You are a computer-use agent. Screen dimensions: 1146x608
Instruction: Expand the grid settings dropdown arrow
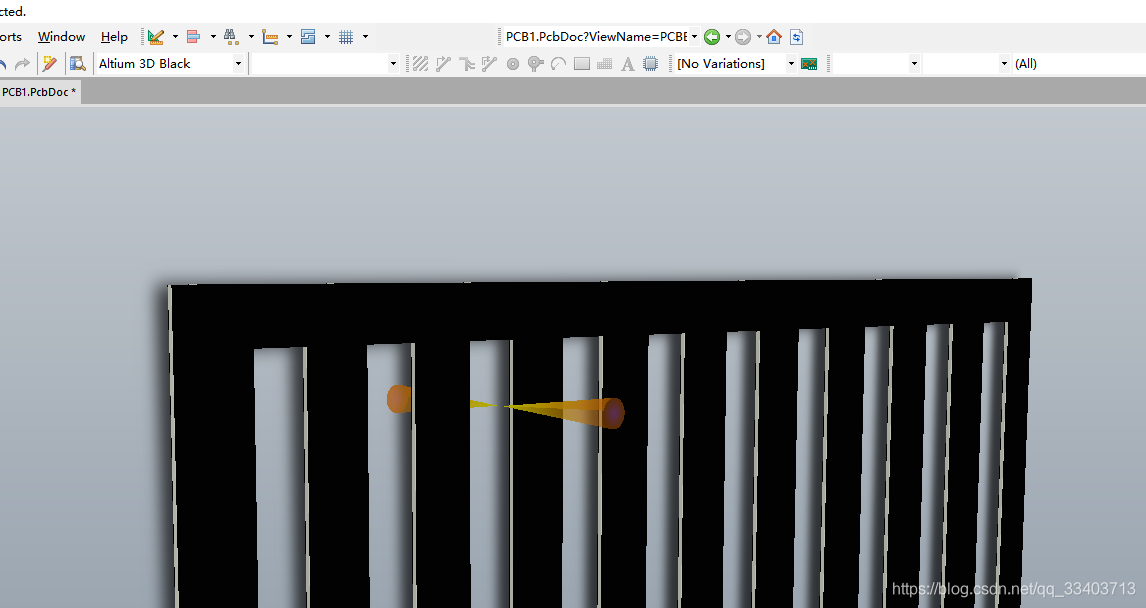pyautogui.click(x=365, y=37)
